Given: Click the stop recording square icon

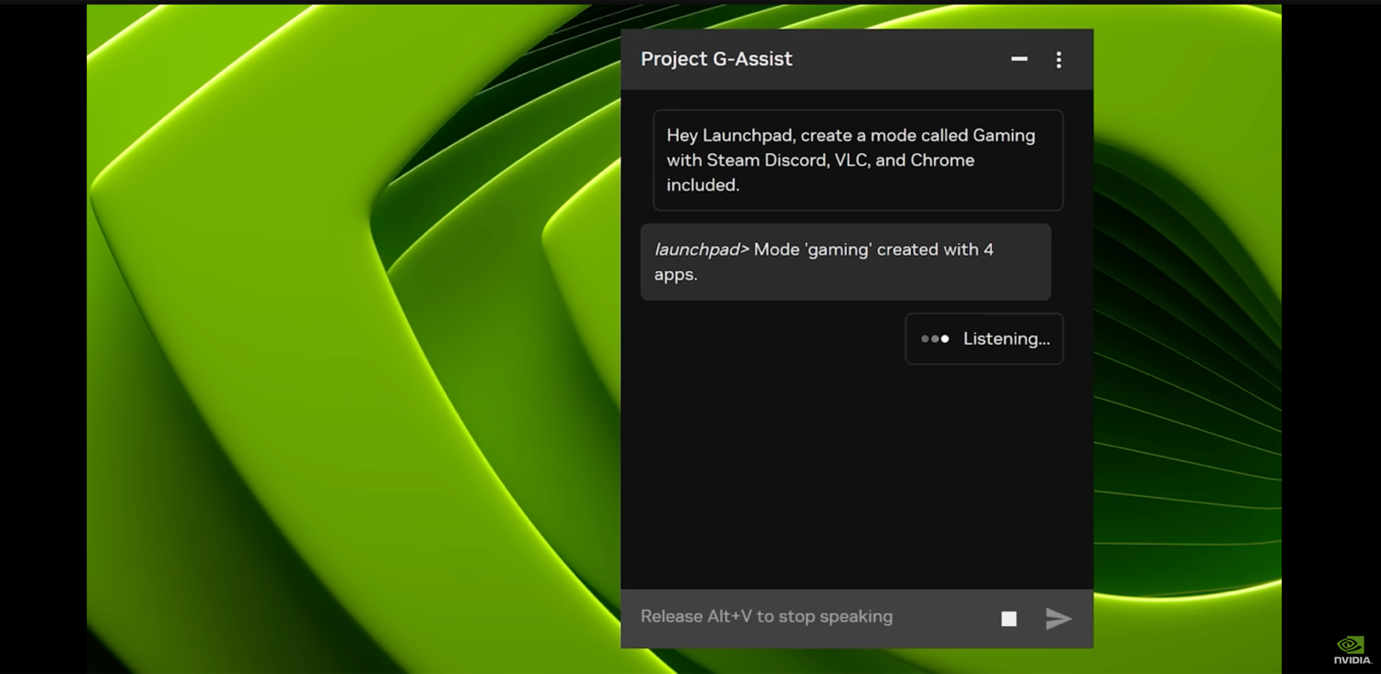Looking at the screenshot, I should 1009,619.
